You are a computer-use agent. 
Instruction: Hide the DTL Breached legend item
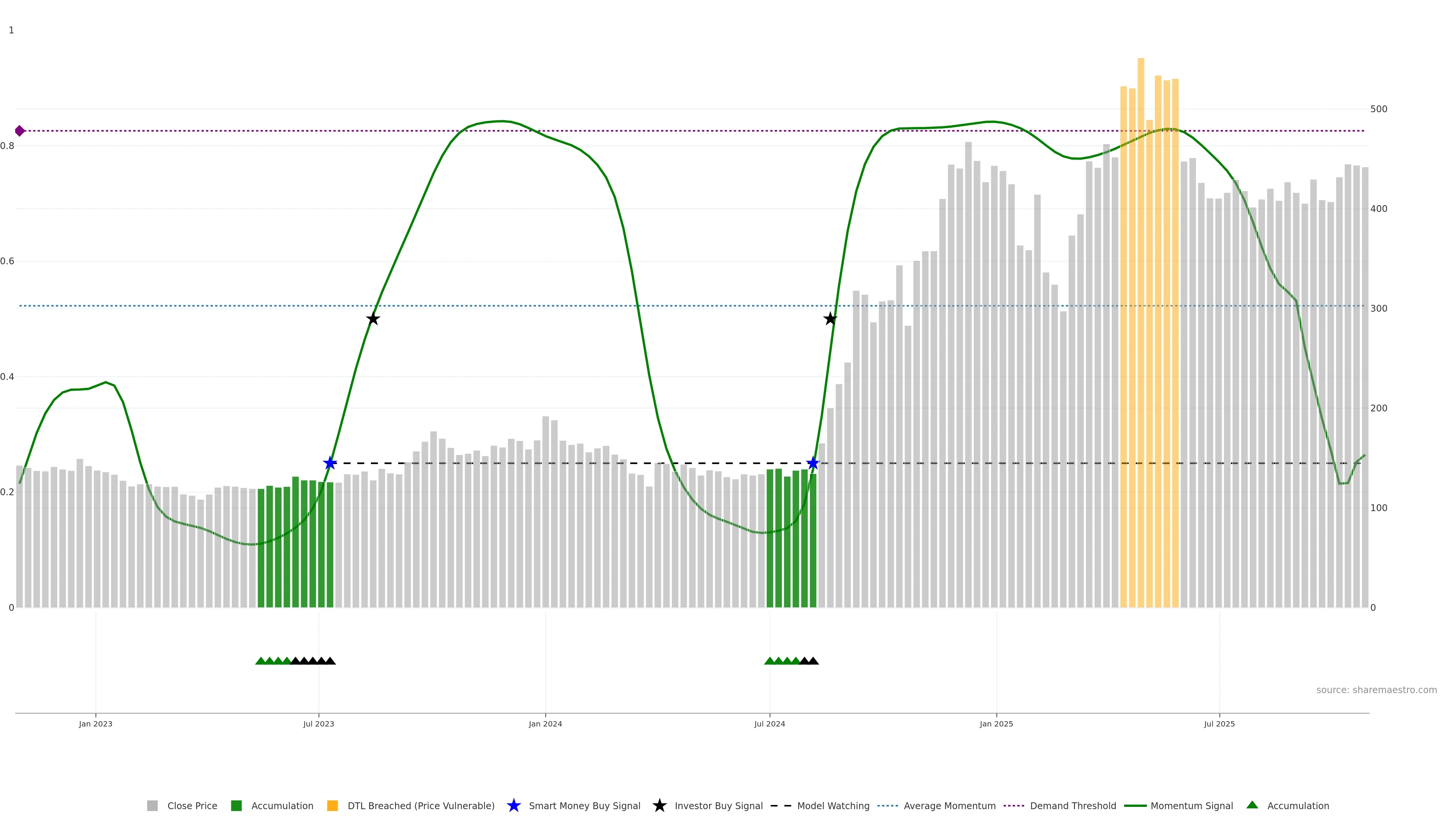[x=333, y=806]
